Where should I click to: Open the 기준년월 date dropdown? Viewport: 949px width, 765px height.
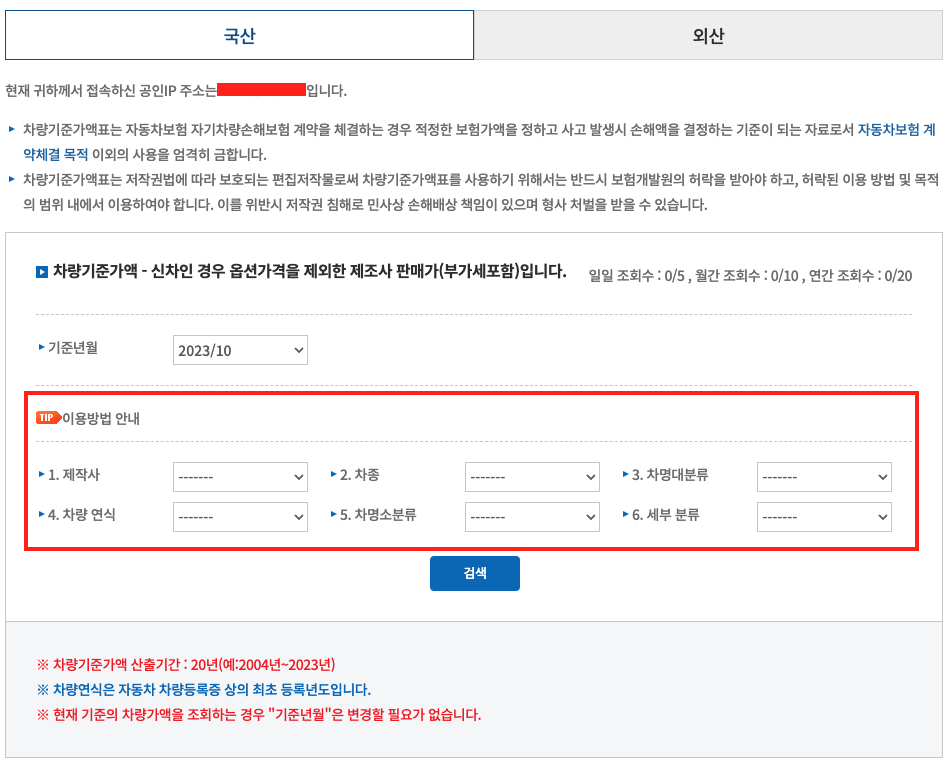coord(240,350)
